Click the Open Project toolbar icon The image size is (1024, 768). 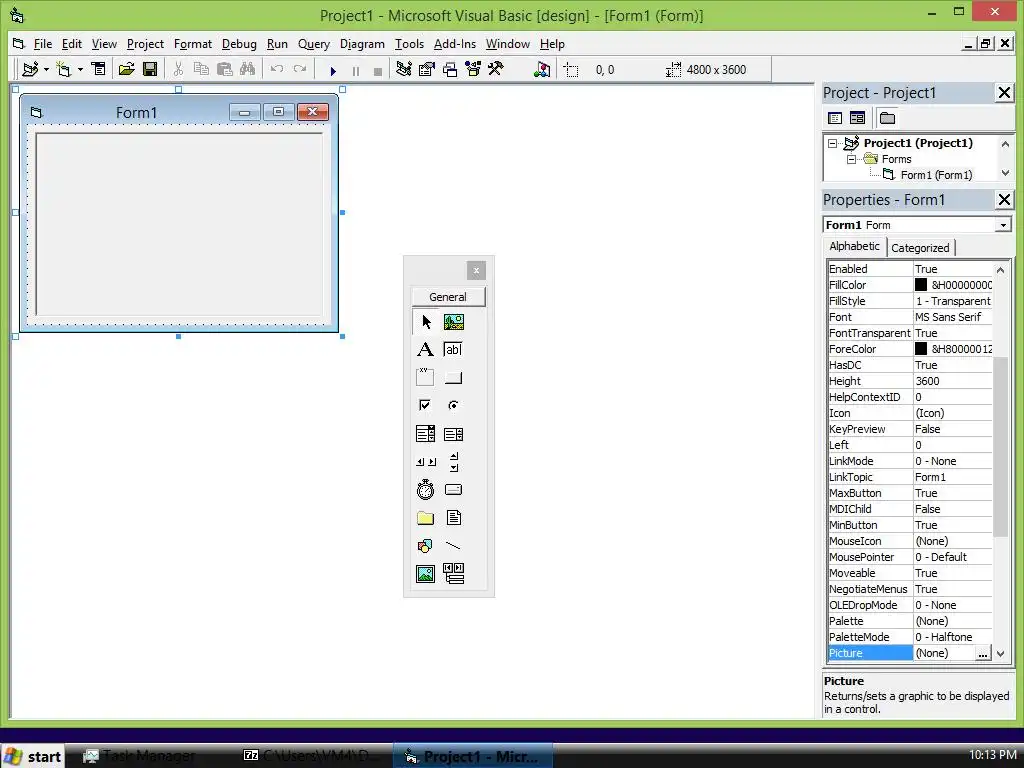(127, 69)
